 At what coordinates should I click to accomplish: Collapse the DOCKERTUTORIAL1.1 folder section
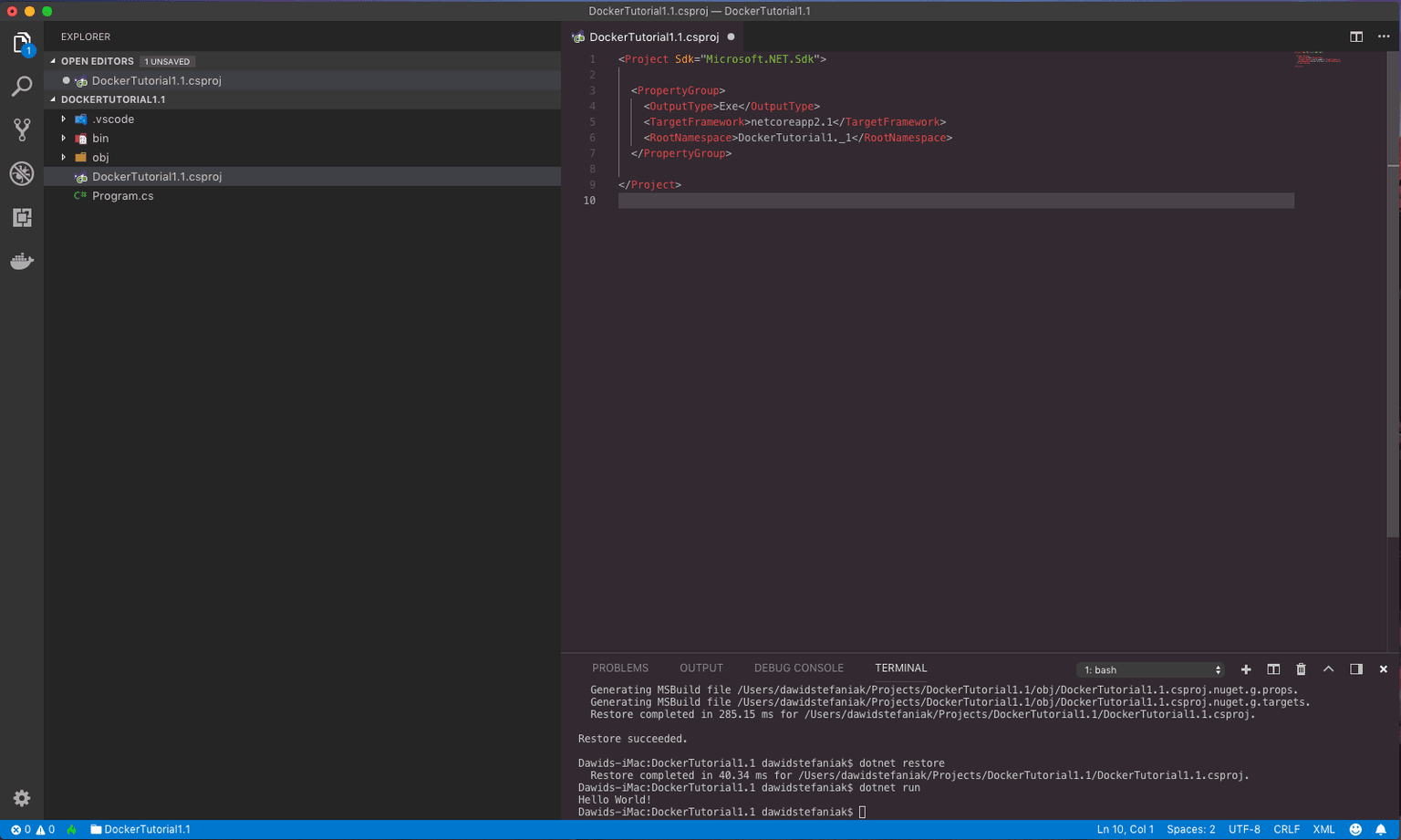click(53, 99)
